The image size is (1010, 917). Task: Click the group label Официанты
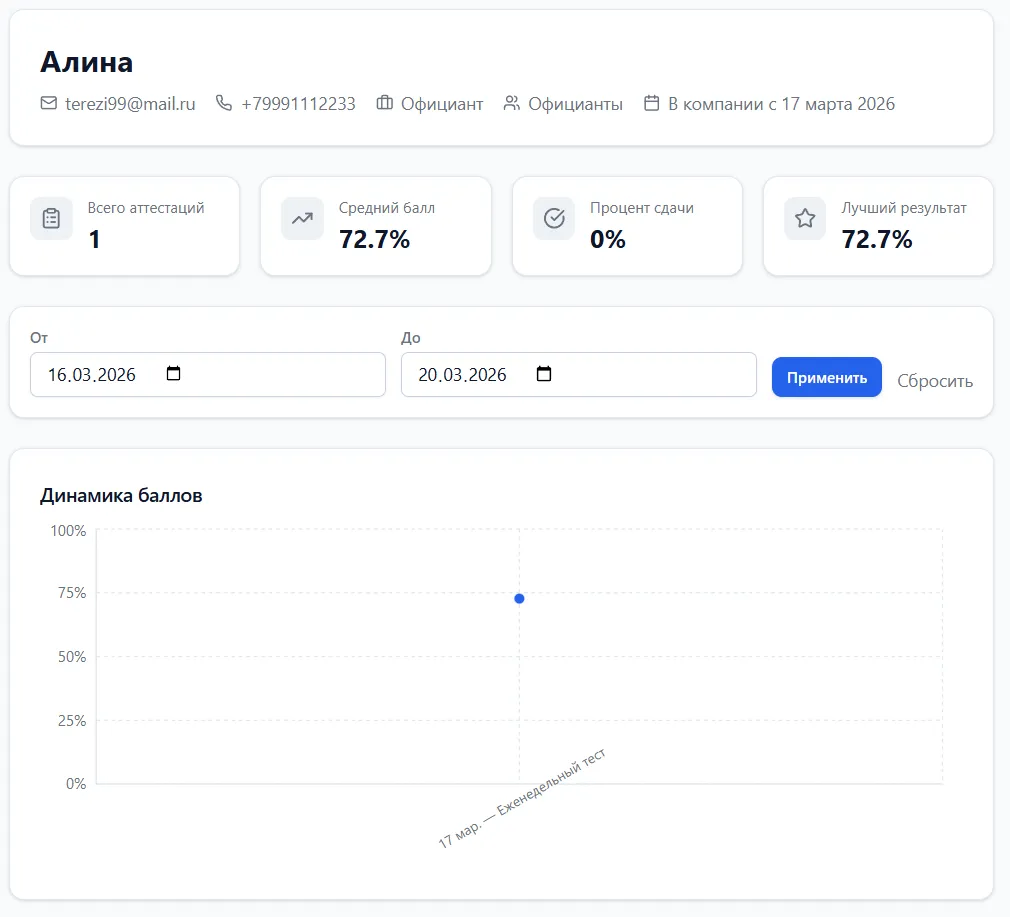coord(575,104)
